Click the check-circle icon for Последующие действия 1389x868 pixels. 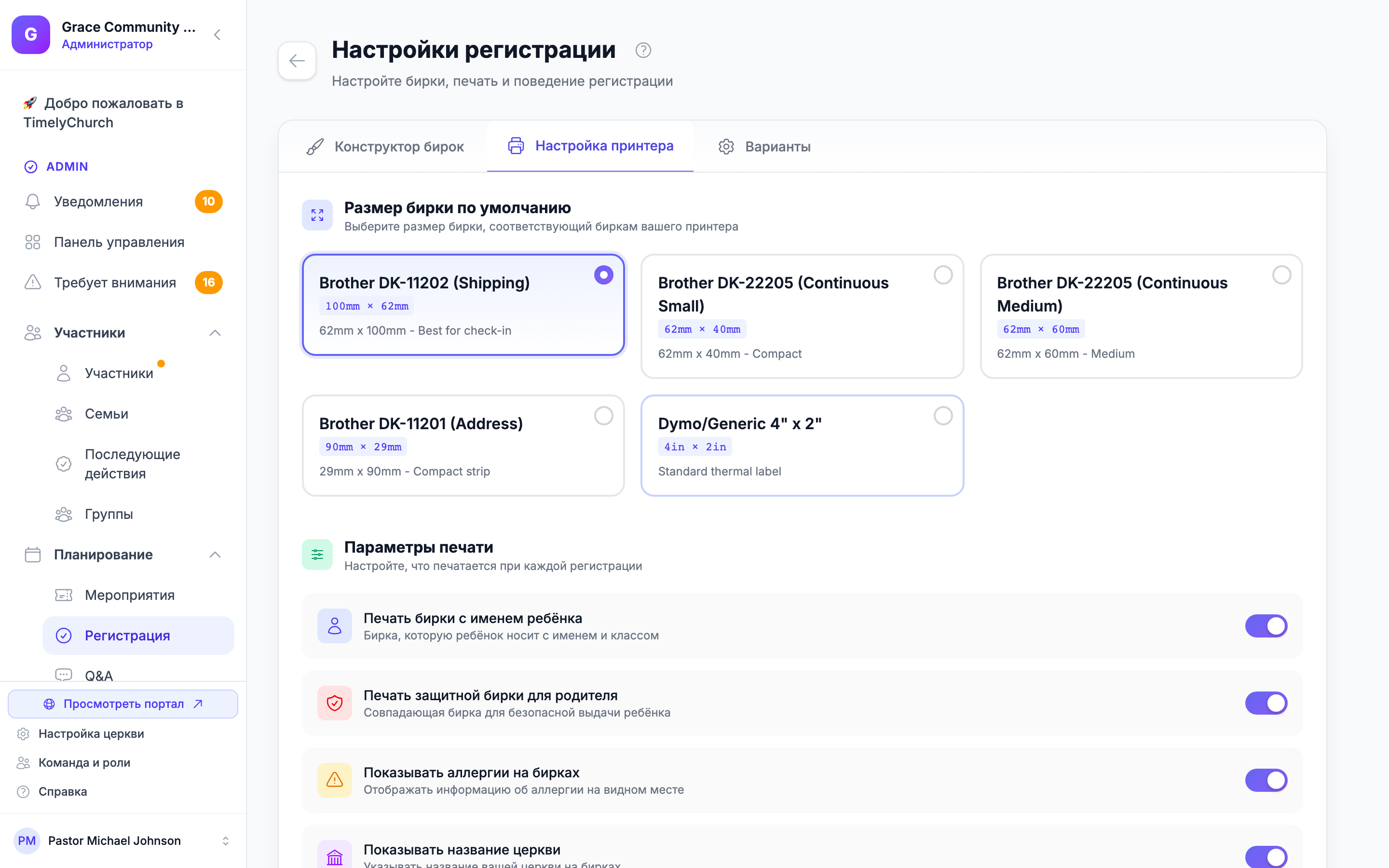coord(64,464)
